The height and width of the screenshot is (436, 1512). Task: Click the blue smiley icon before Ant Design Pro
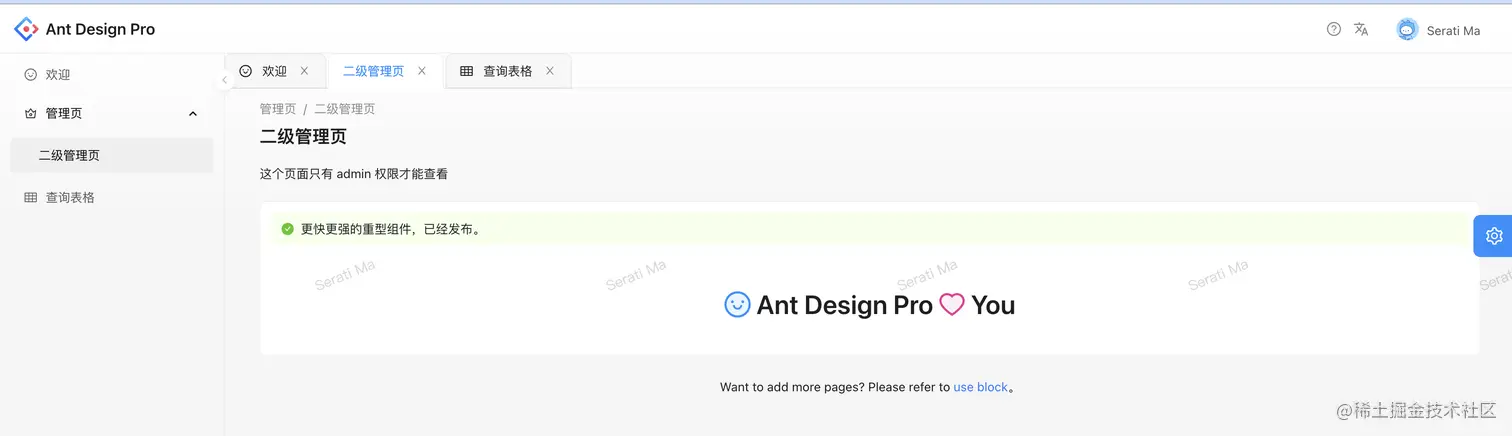click(737, 304)
